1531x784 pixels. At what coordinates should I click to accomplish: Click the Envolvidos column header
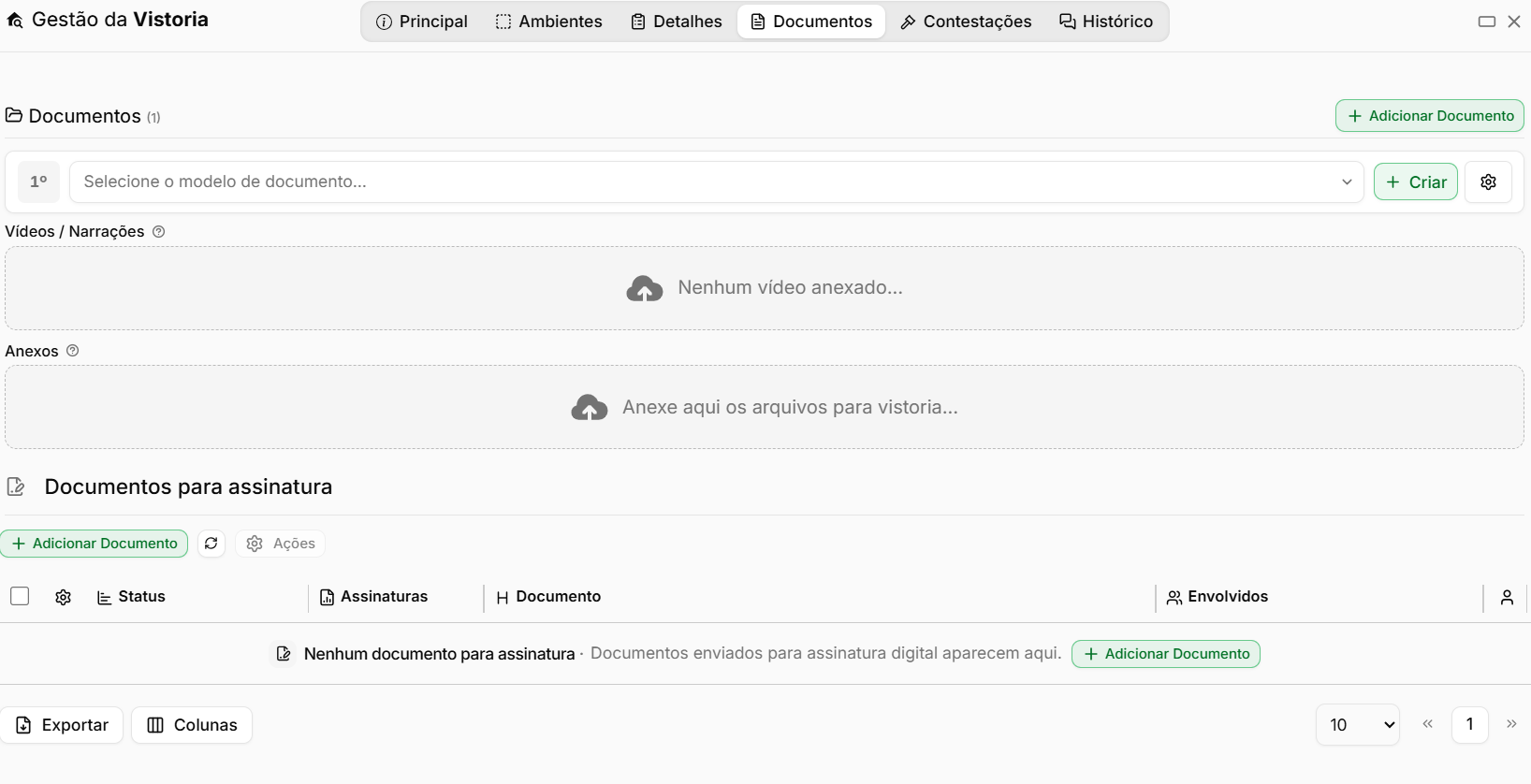click(1218, 597)
